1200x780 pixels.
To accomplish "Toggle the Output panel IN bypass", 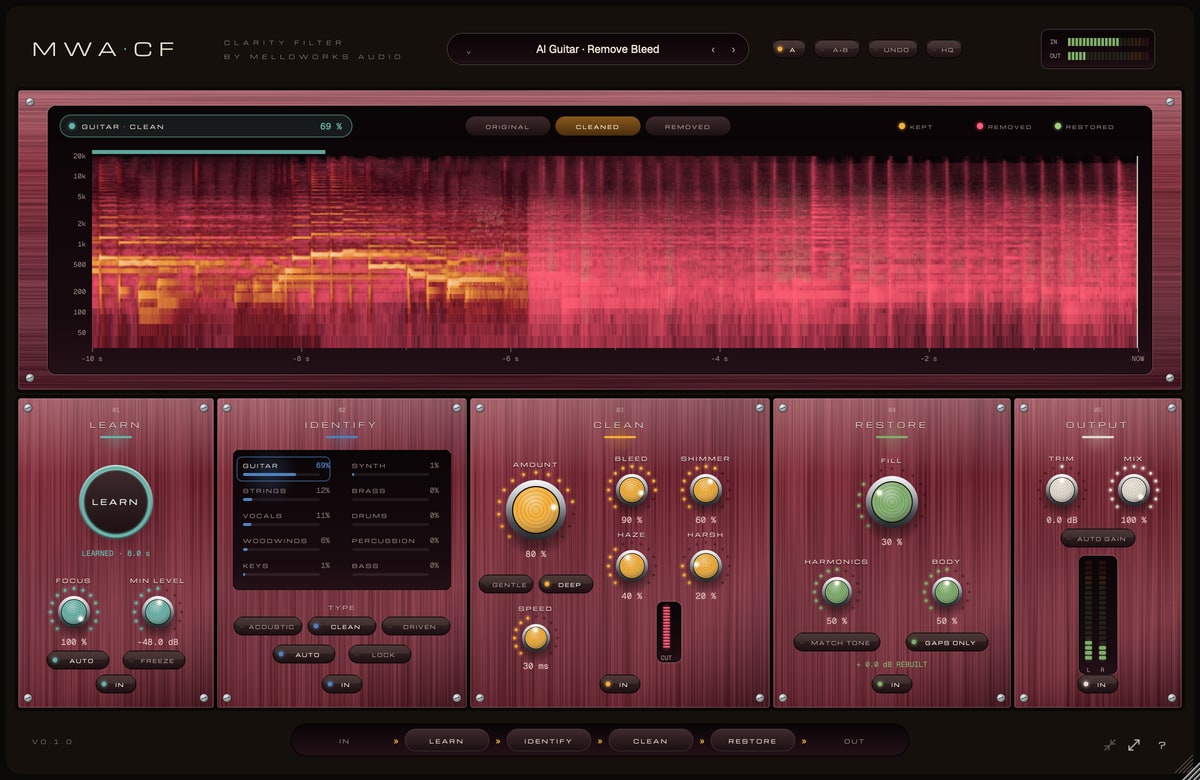I will click(x=1098, y=684).
